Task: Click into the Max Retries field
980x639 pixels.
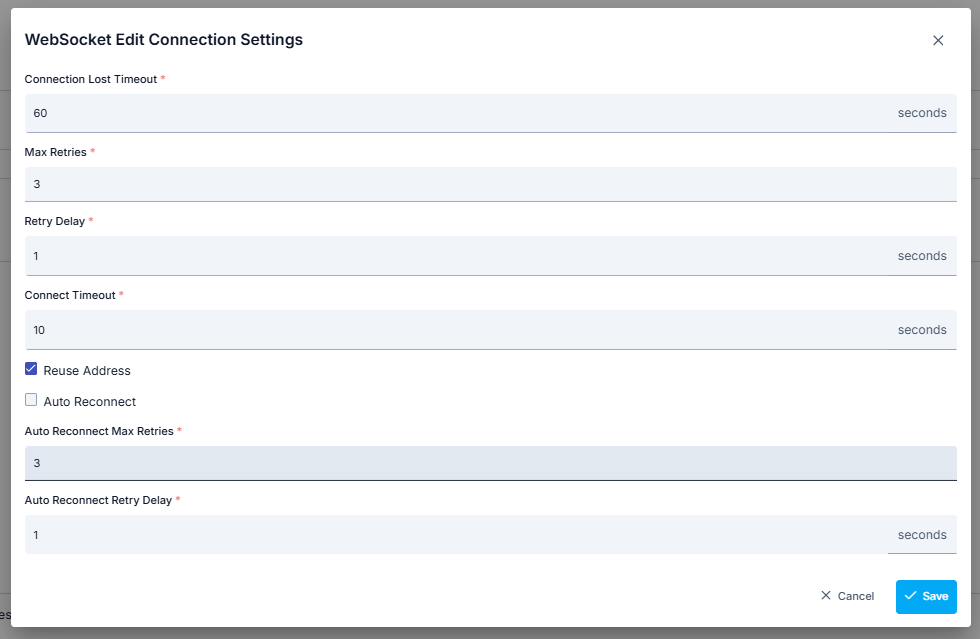Action: [x=490, y=184]
